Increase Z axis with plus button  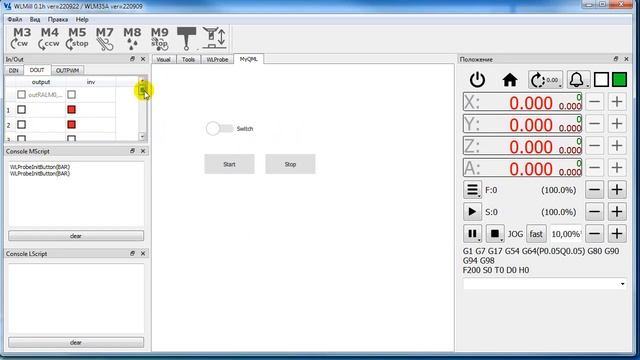click(x=617, y=146)
